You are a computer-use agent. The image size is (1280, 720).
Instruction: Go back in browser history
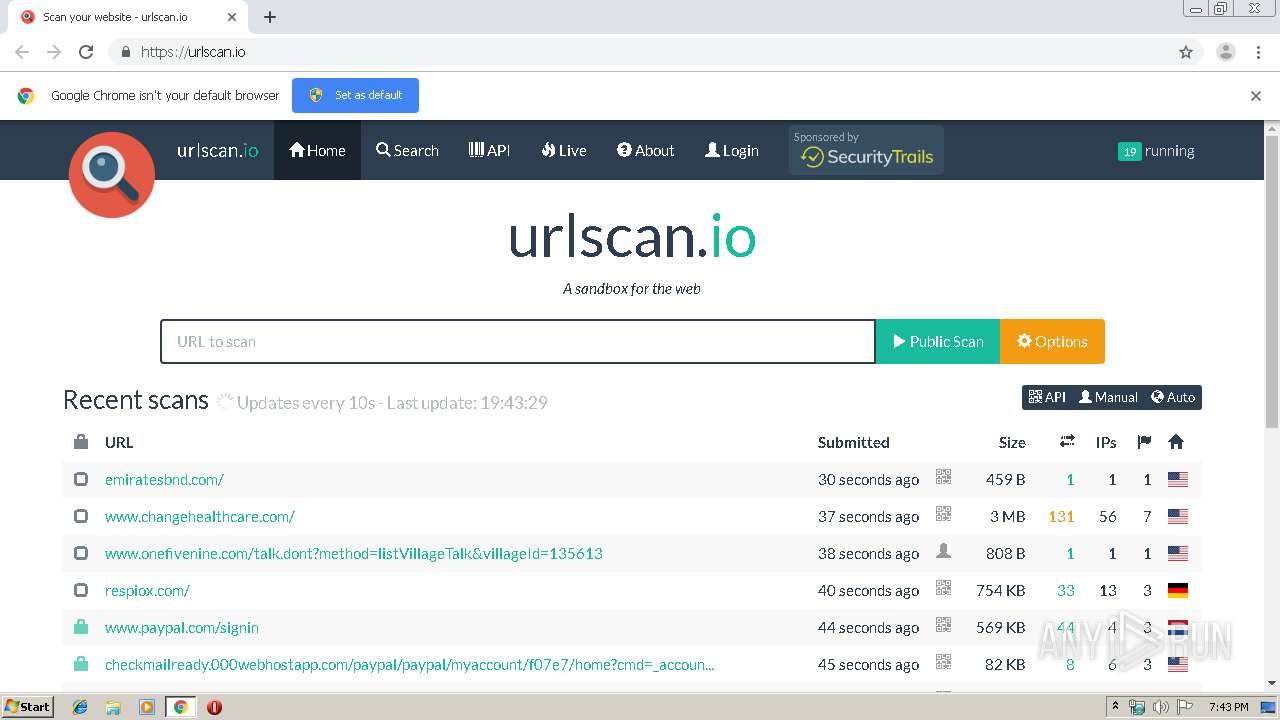coord(22,52)
